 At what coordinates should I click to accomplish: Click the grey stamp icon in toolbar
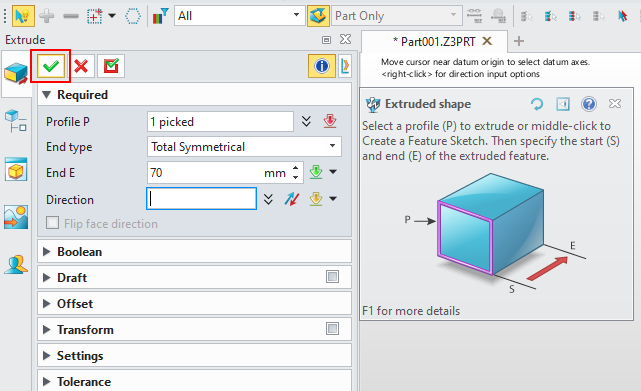point(499,16)
